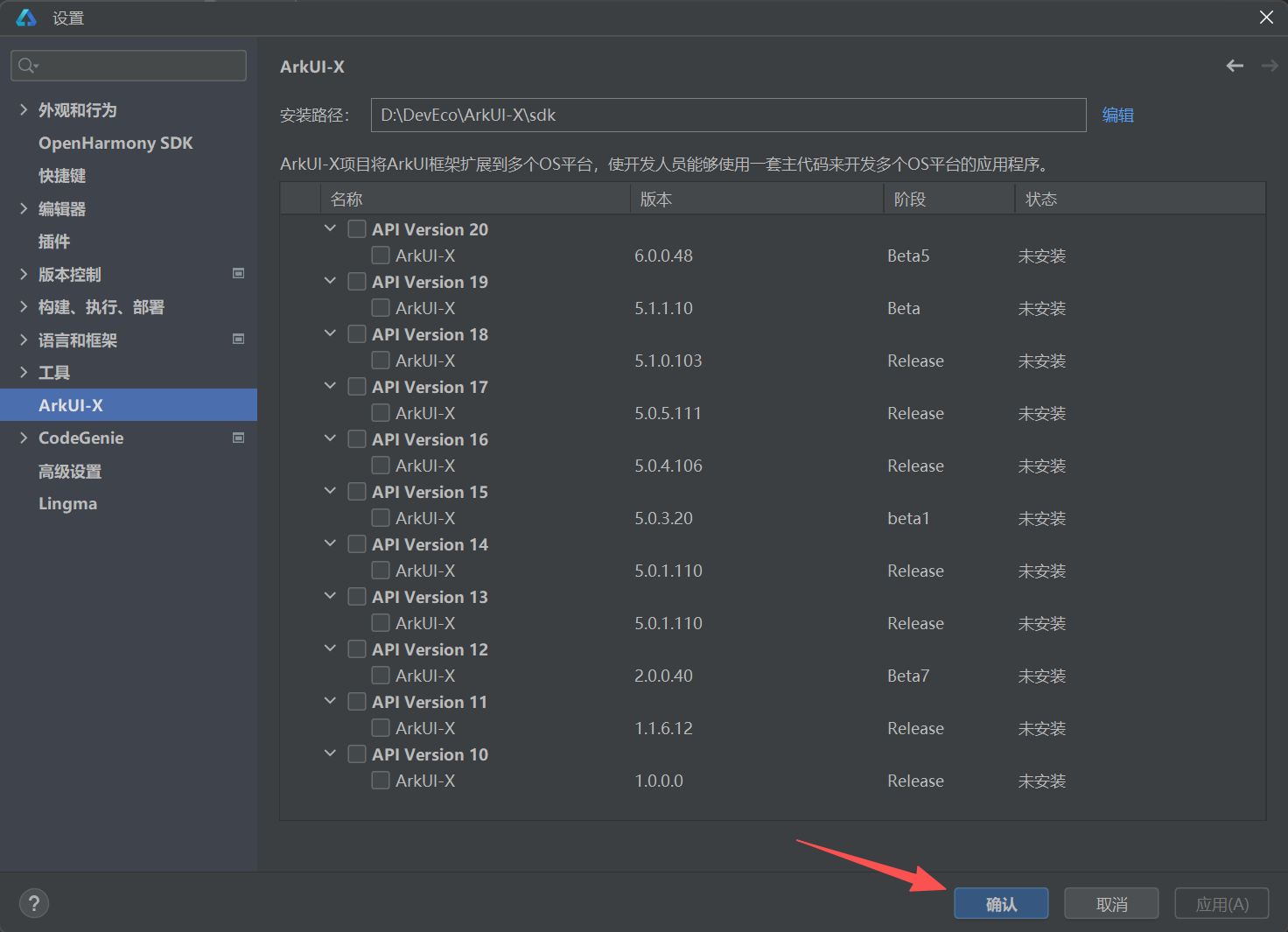The height and width of the screenshot is (932, 1288).
Task: Click the project-level marker icon beside CodeGenie
Action: (x=238, y=438)
